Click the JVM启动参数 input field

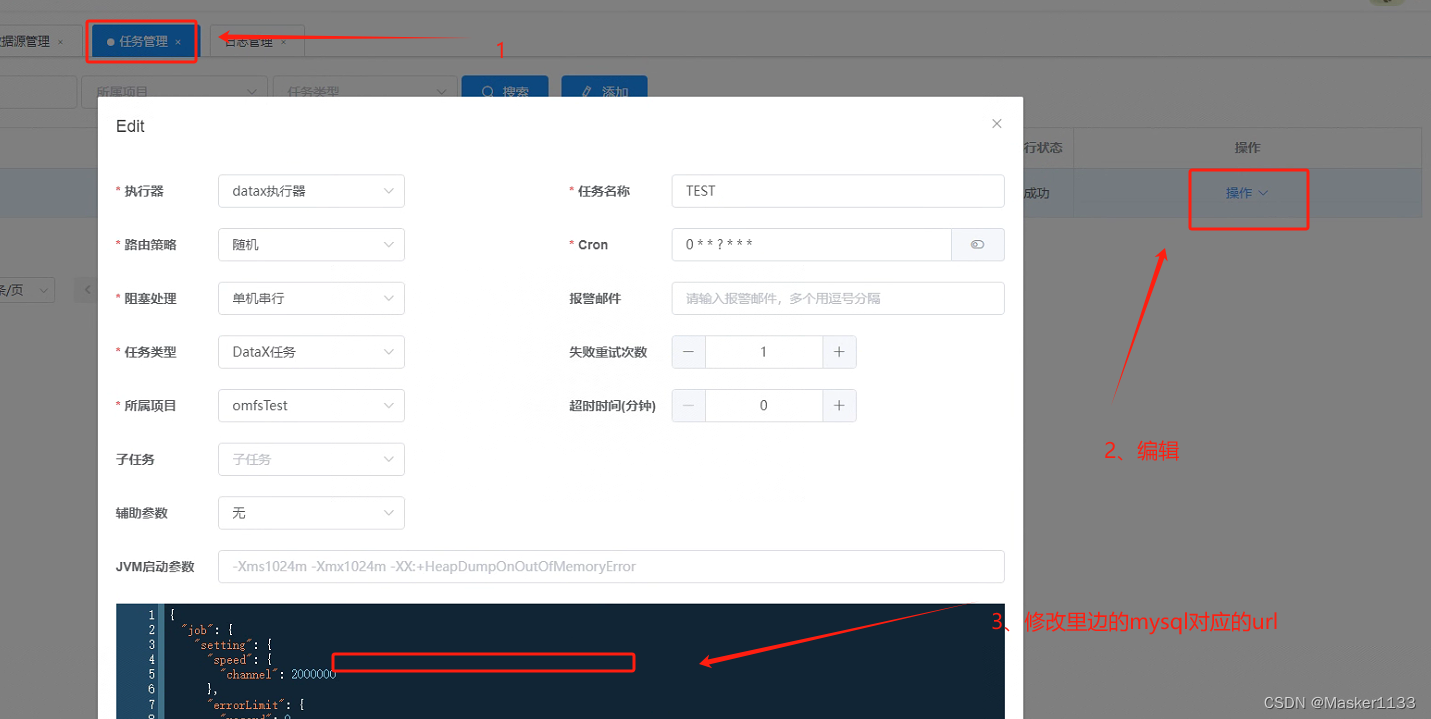coord(611,566)
